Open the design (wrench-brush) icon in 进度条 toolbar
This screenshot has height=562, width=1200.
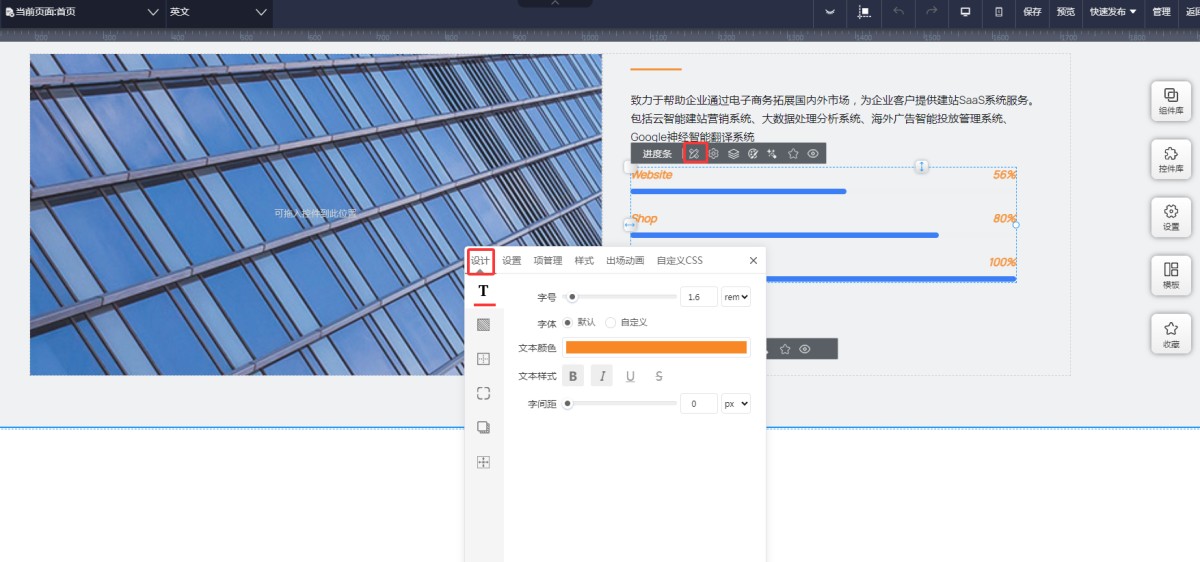(x=694, y=154)
